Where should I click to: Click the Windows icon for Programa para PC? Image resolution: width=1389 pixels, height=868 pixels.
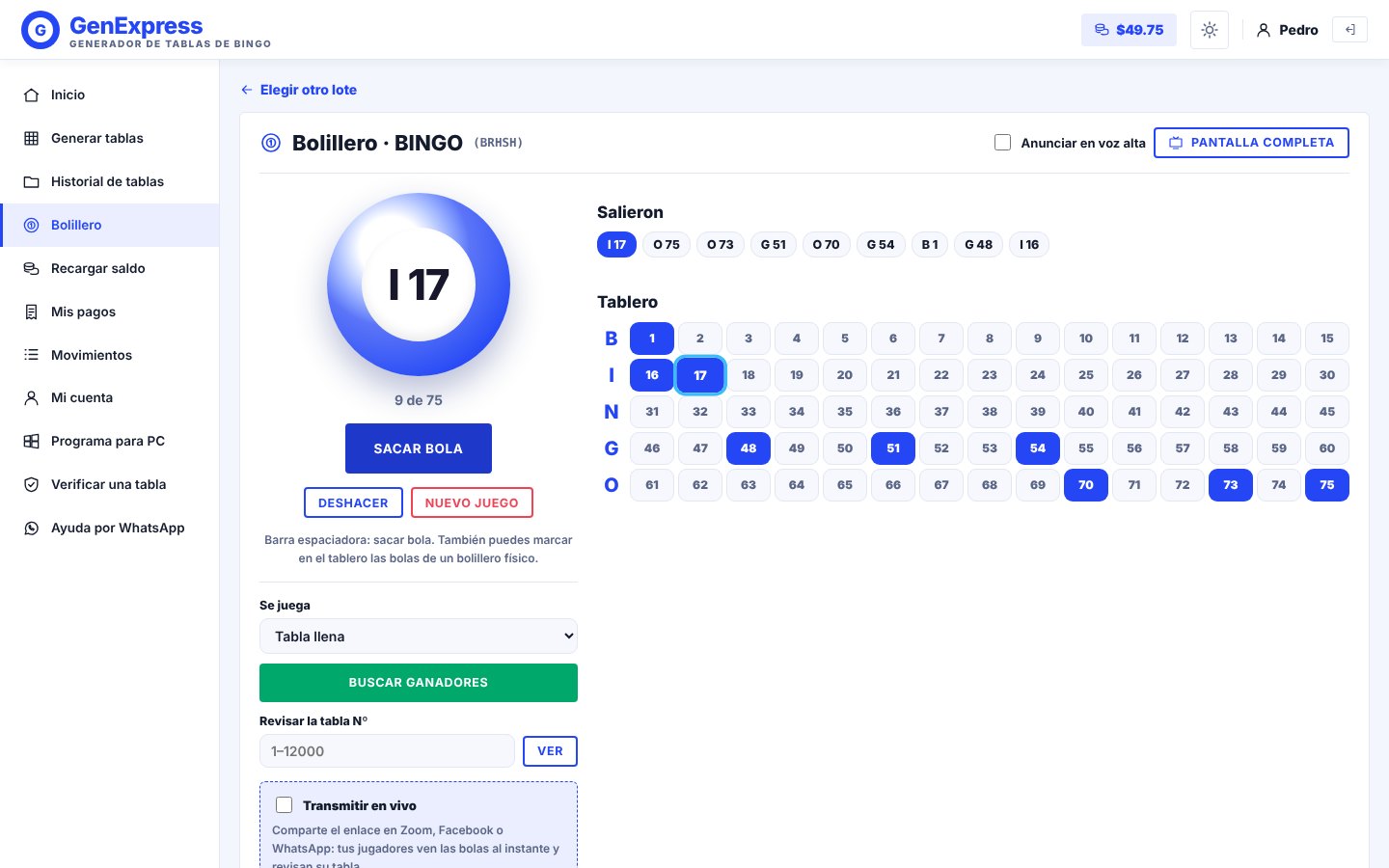pyautogui.click(x=31, y=441)
